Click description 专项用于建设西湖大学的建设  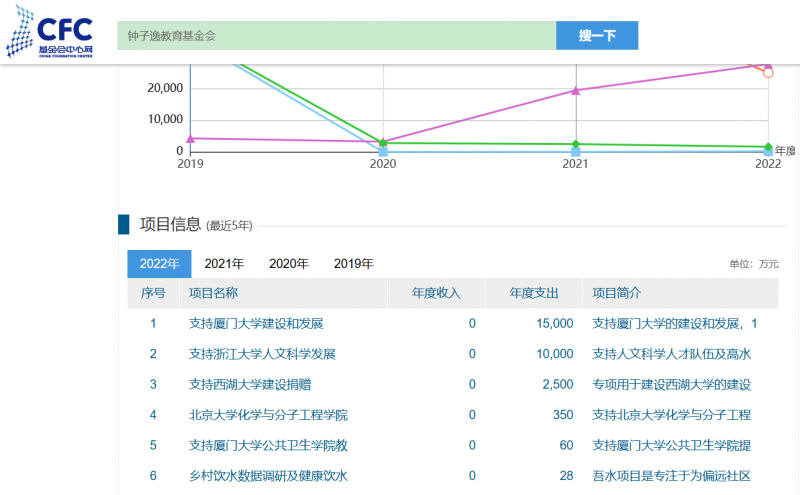coord(671,384)
